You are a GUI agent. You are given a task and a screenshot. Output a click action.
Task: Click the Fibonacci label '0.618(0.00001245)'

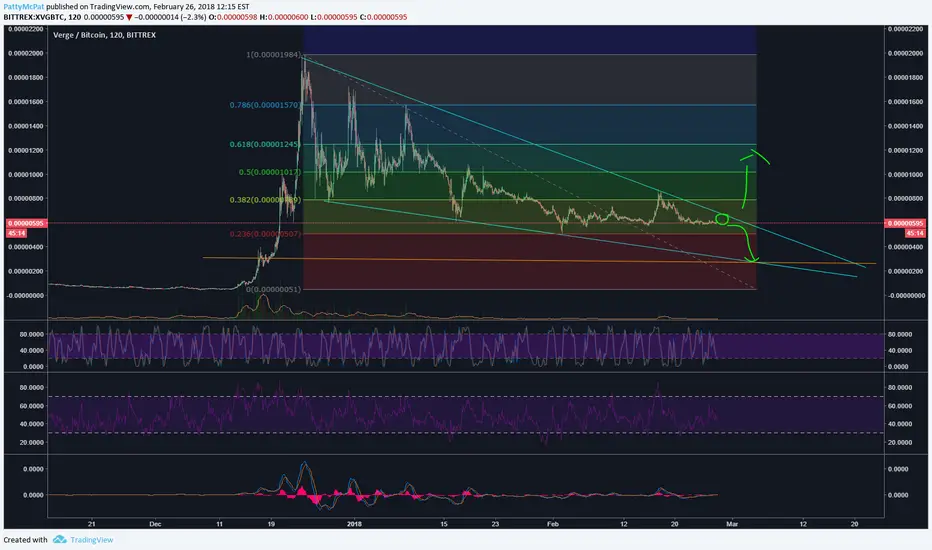[265, 144]
